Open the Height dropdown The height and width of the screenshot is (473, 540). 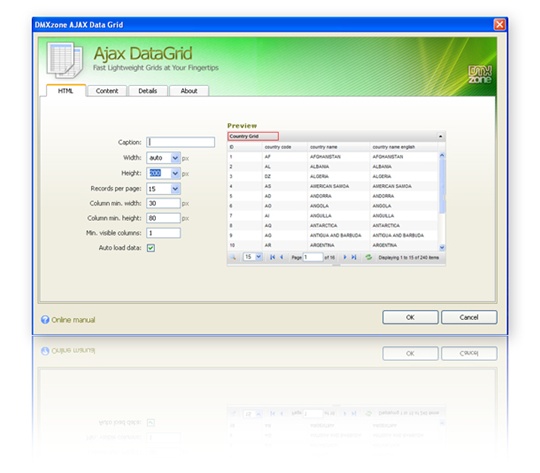point(175,173)
